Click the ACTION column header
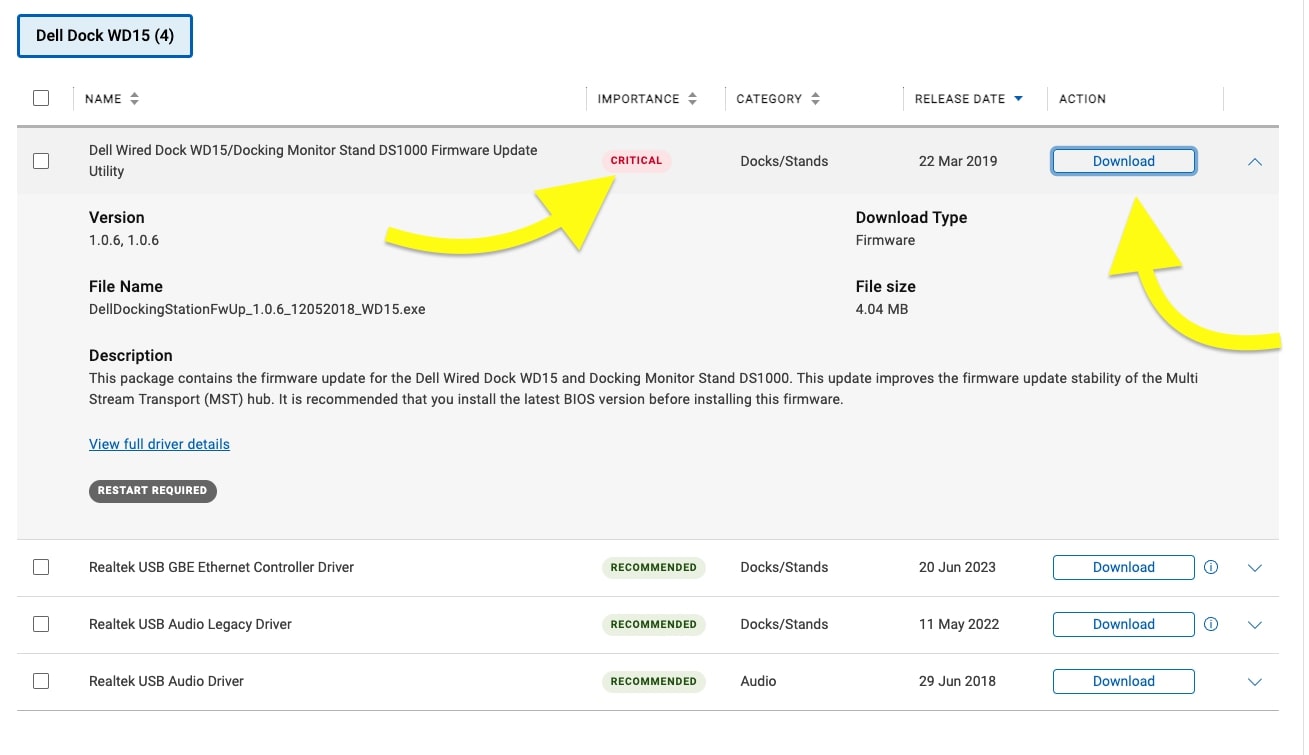The height and width of the screenshot is (755, 1309). tap(1082, 99)
